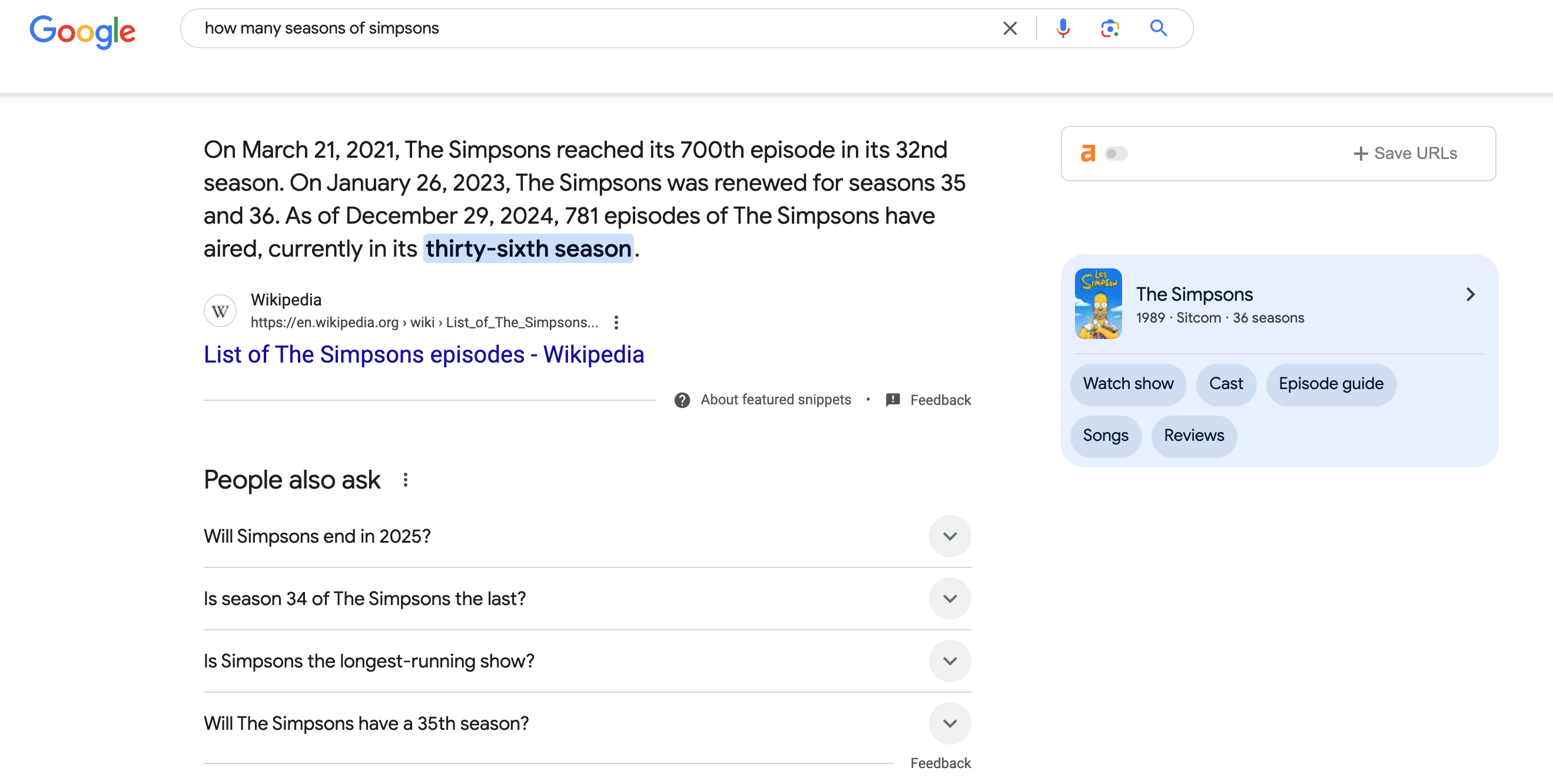Image resolution: width=1553 pixels, height=784 pixels.
Task: Click the 'Wikipedia' source name
Action: coord(286,300)
